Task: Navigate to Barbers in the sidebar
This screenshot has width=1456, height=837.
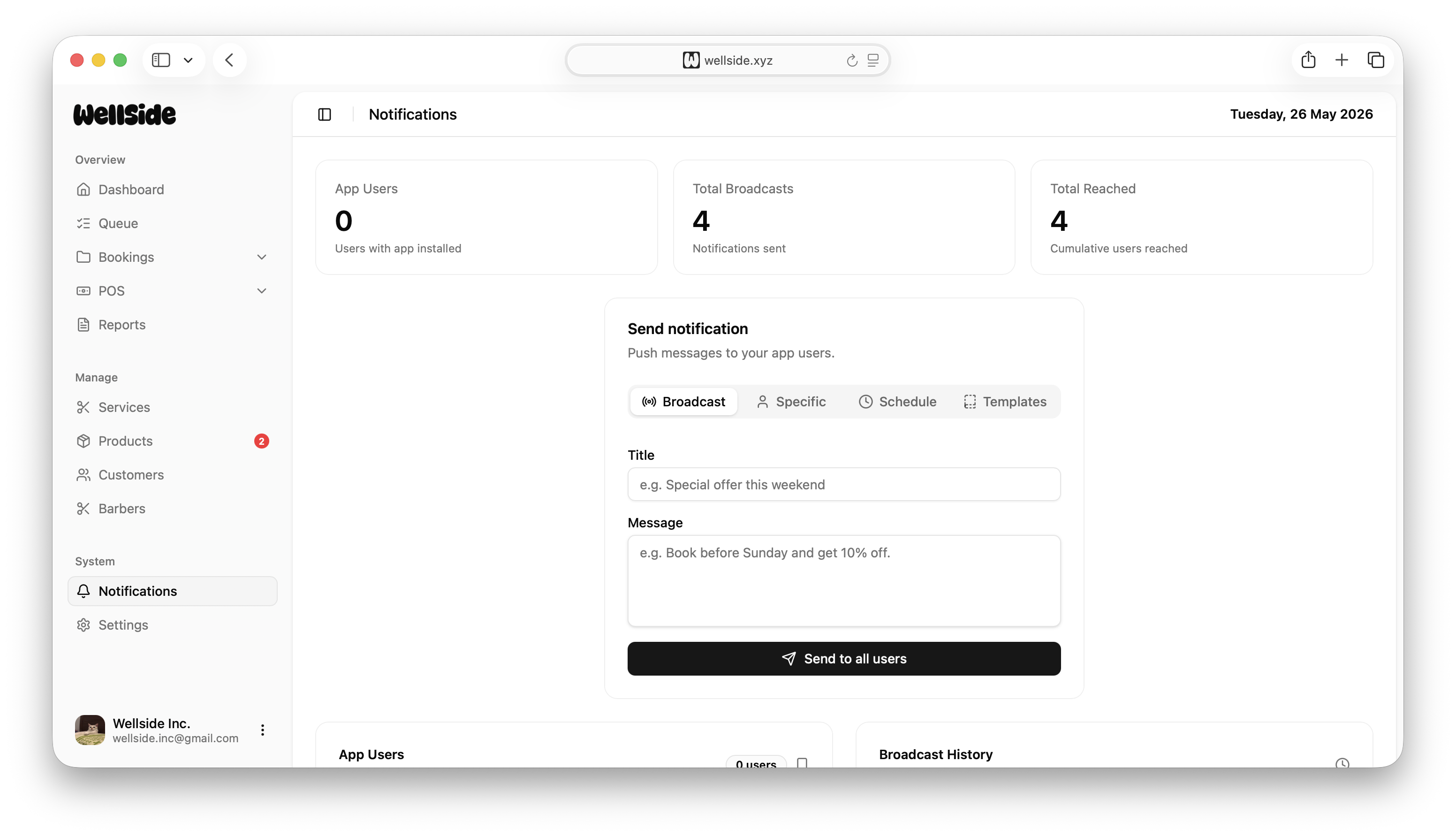Action: click(172, 509)
